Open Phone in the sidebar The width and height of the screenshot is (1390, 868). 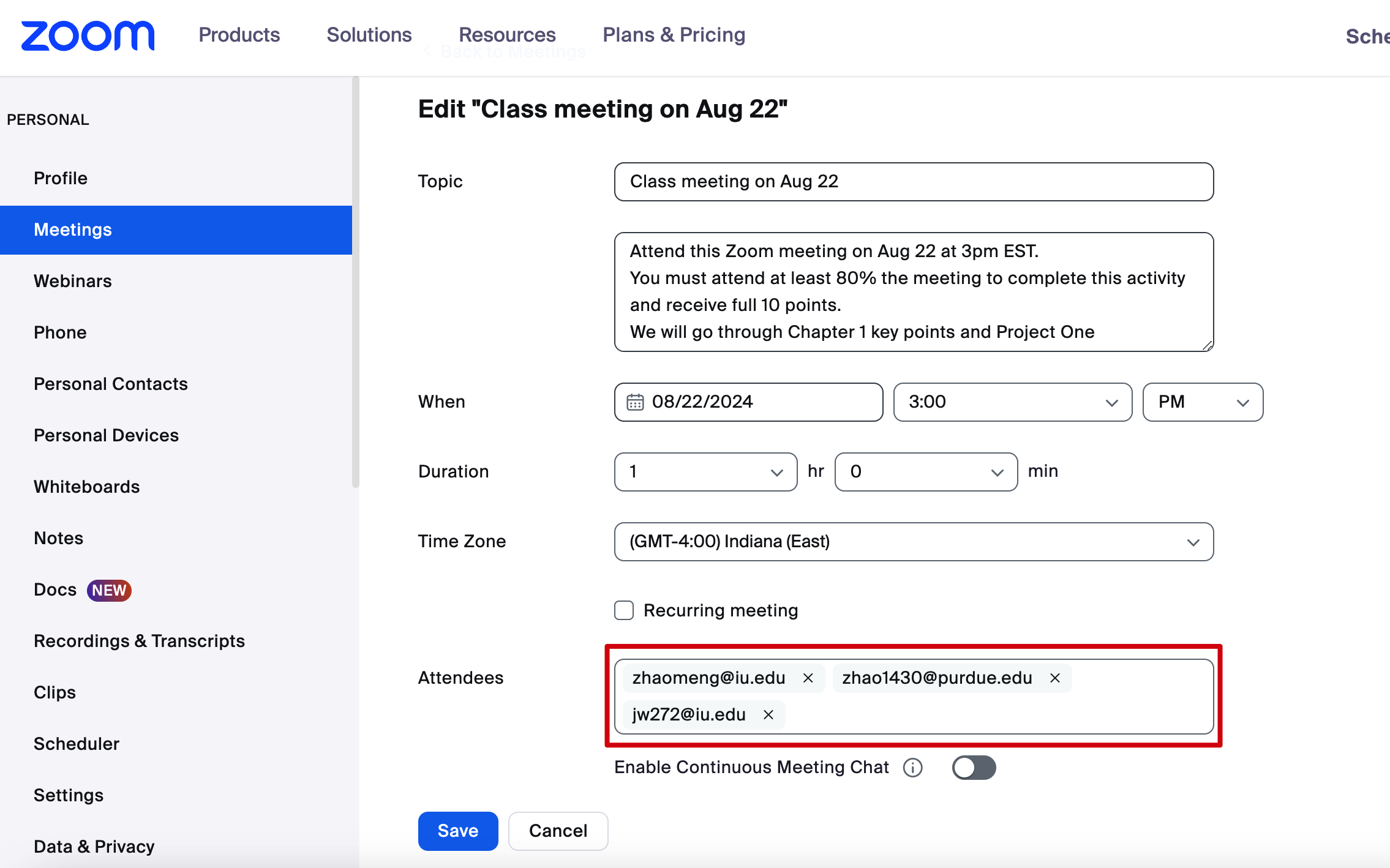click(x=60, y=332)
